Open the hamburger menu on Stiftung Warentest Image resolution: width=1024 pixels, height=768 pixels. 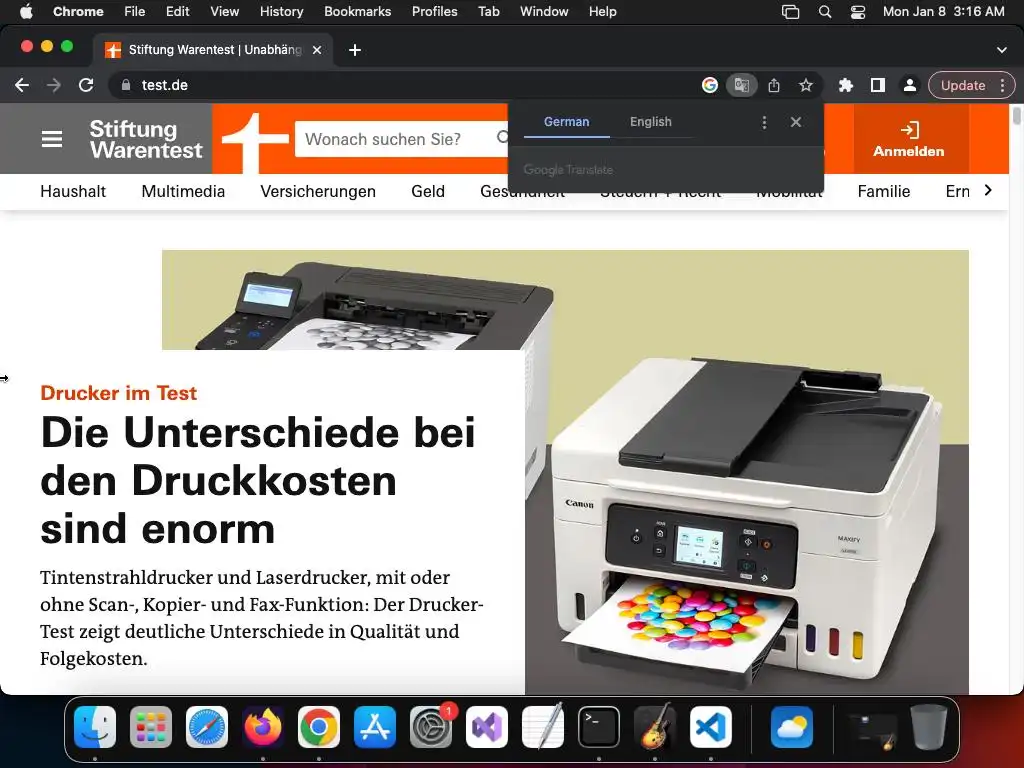[52, 138]
